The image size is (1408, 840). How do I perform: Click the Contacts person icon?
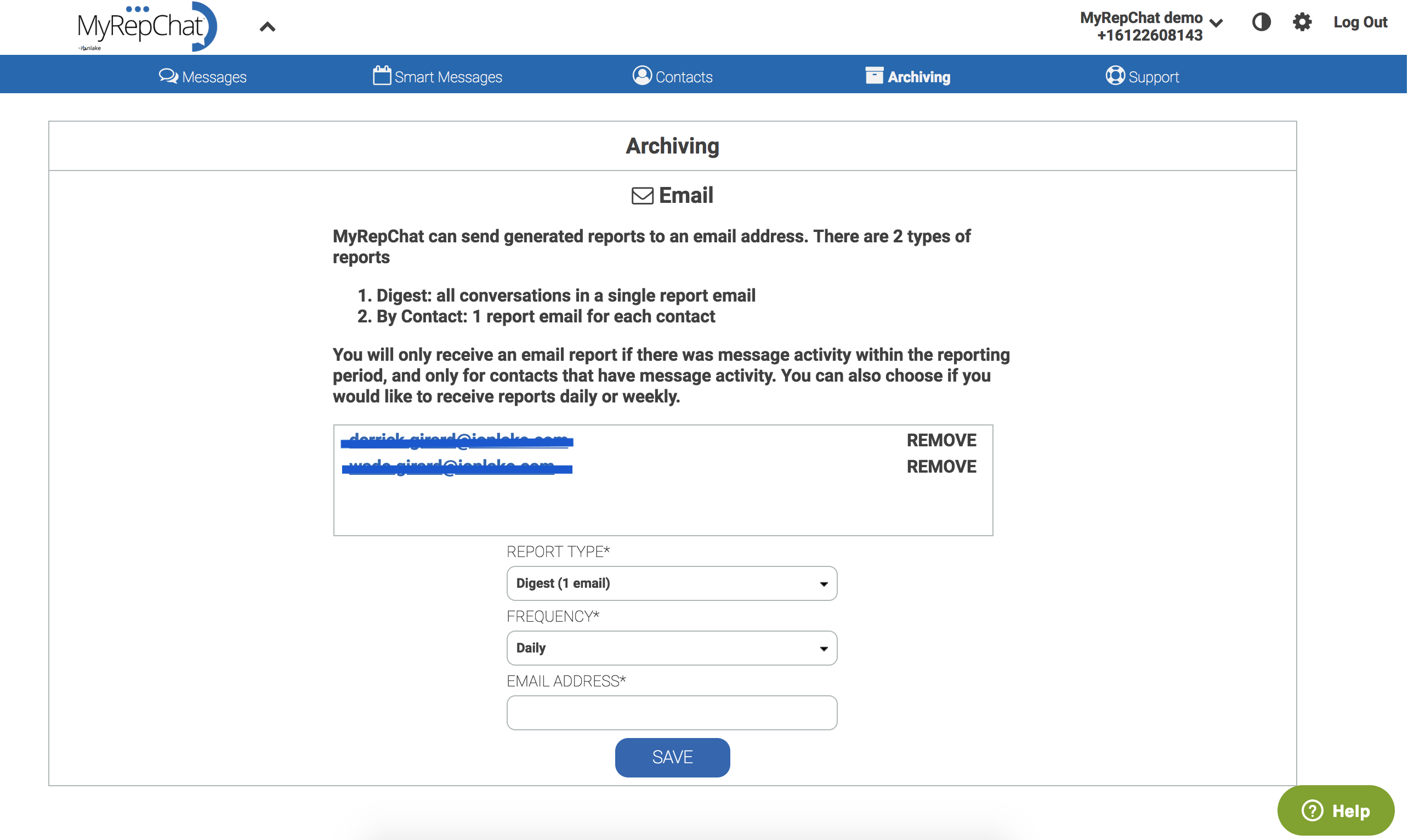(641, 75)
